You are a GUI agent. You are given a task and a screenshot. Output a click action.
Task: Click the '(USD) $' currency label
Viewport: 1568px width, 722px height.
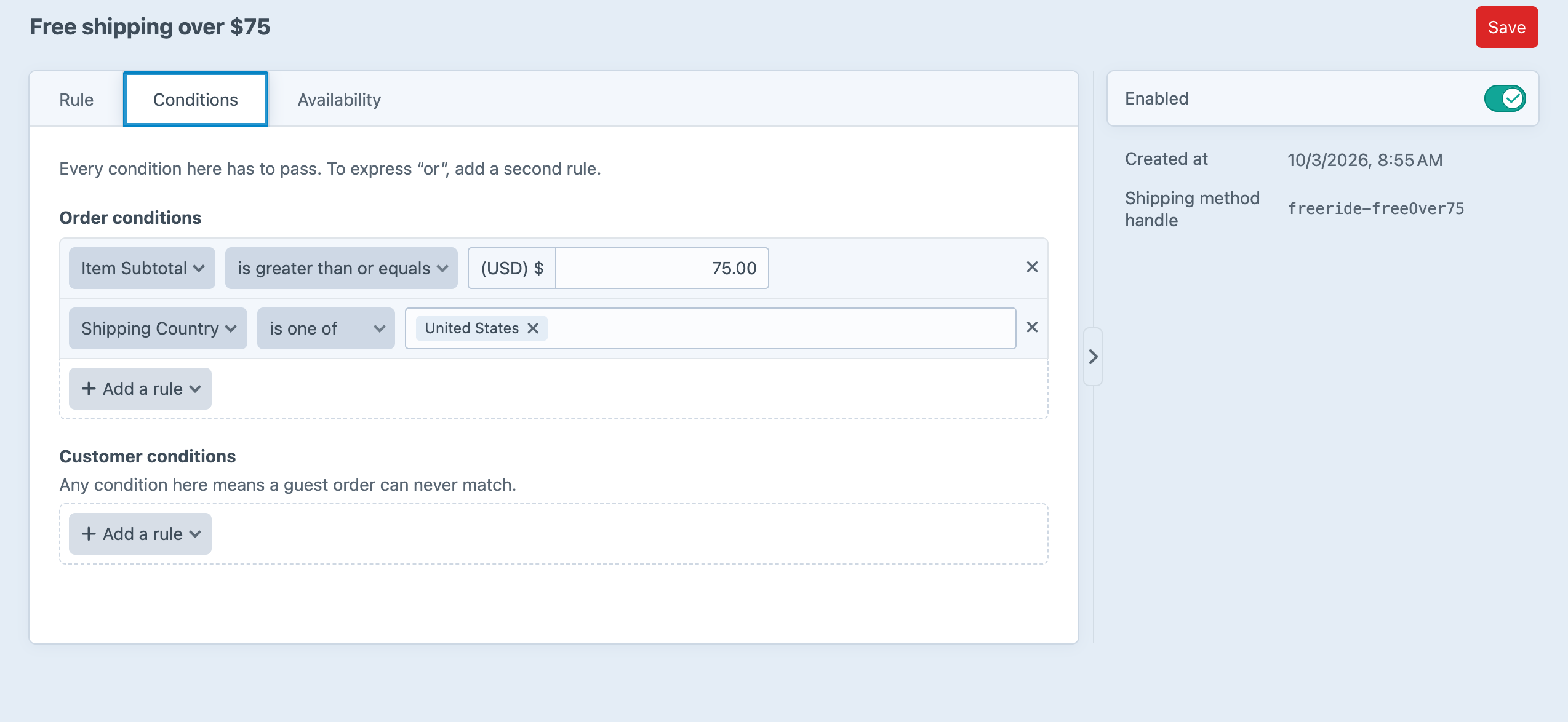(x=512, y=268)
